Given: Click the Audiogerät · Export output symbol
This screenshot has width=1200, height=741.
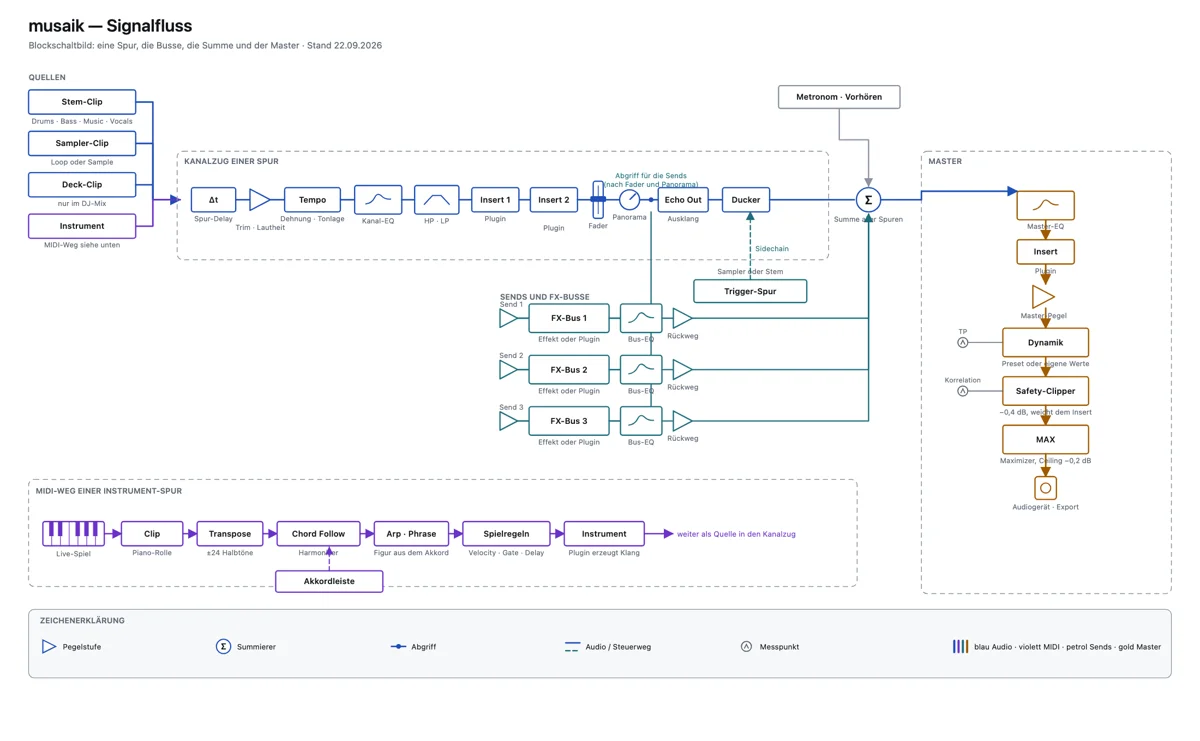Looking at the screenshot, I should (1045, 488).
